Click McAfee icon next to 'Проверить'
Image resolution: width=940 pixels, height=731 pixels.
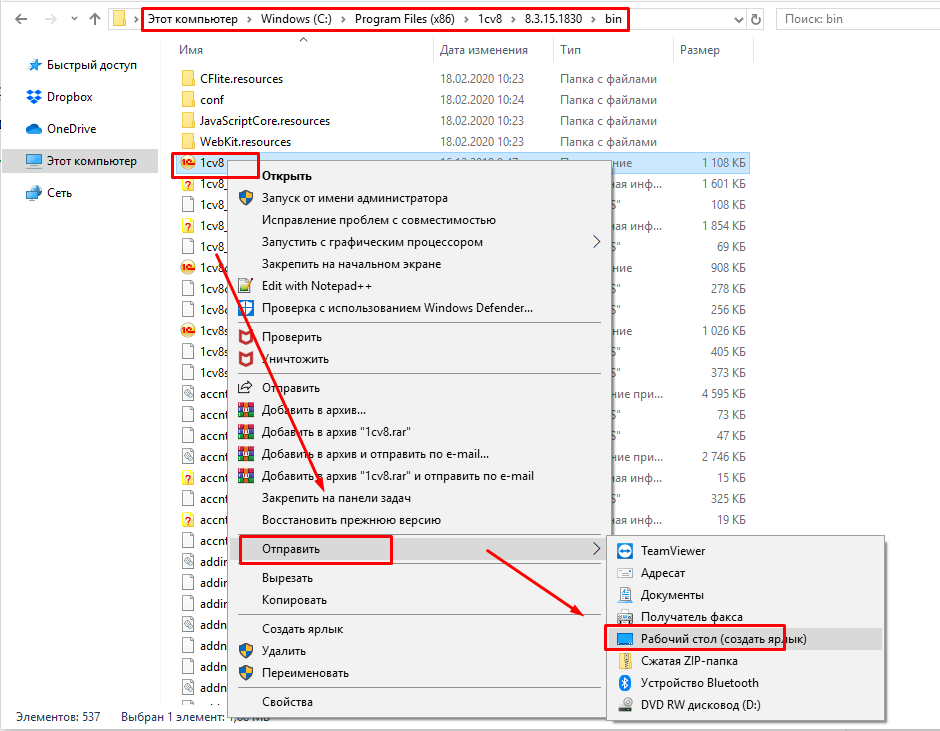pos(246,337)
